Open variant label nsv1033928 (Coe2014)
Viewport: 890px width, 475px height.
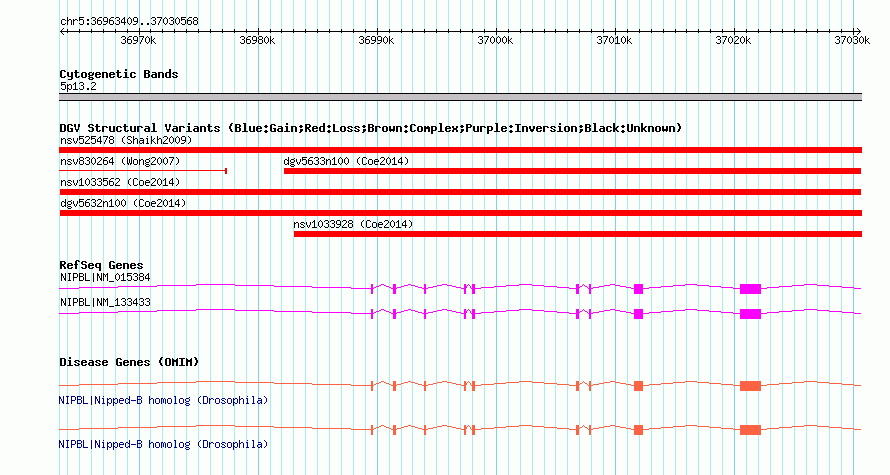(x=353, y=224)
